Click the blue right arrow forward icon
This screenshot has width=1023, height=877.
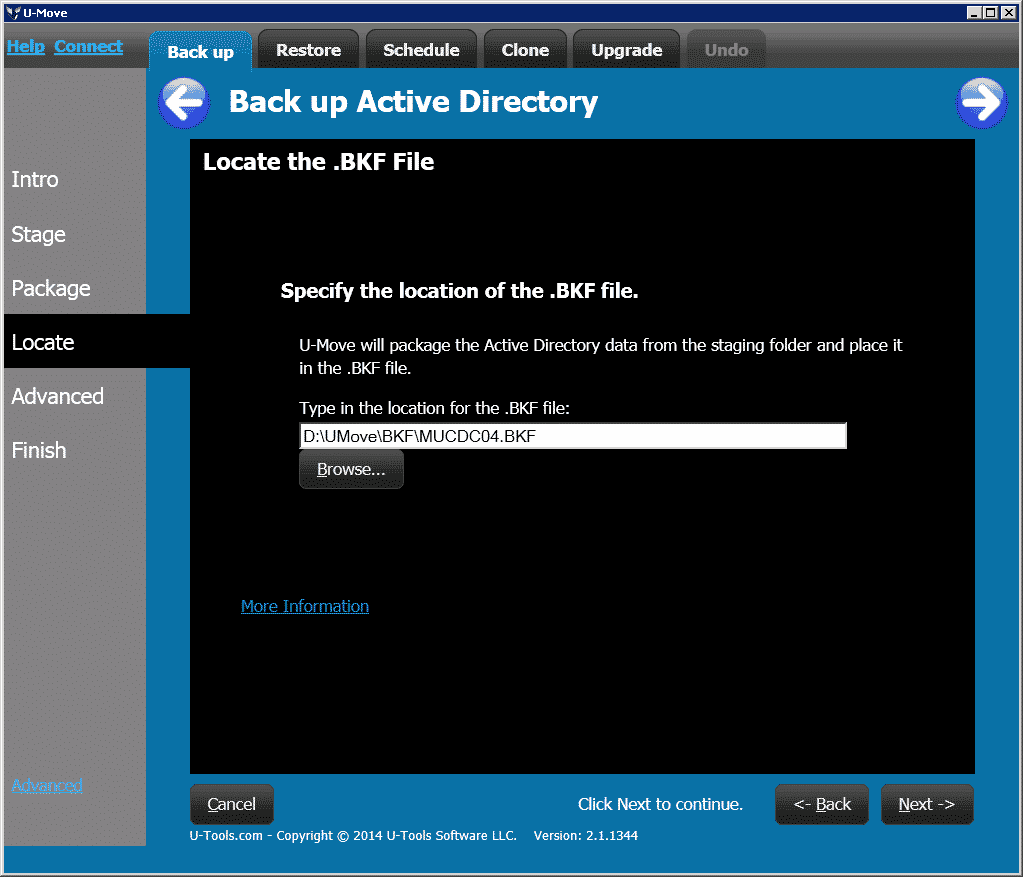(x=982, y=102)
